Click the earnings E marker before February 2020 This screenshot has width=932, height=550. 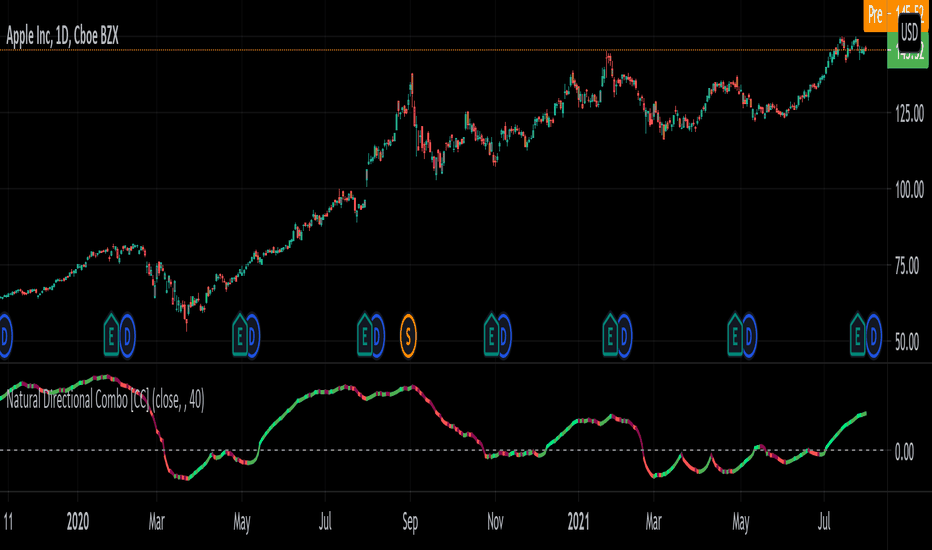tap(111, 335)
